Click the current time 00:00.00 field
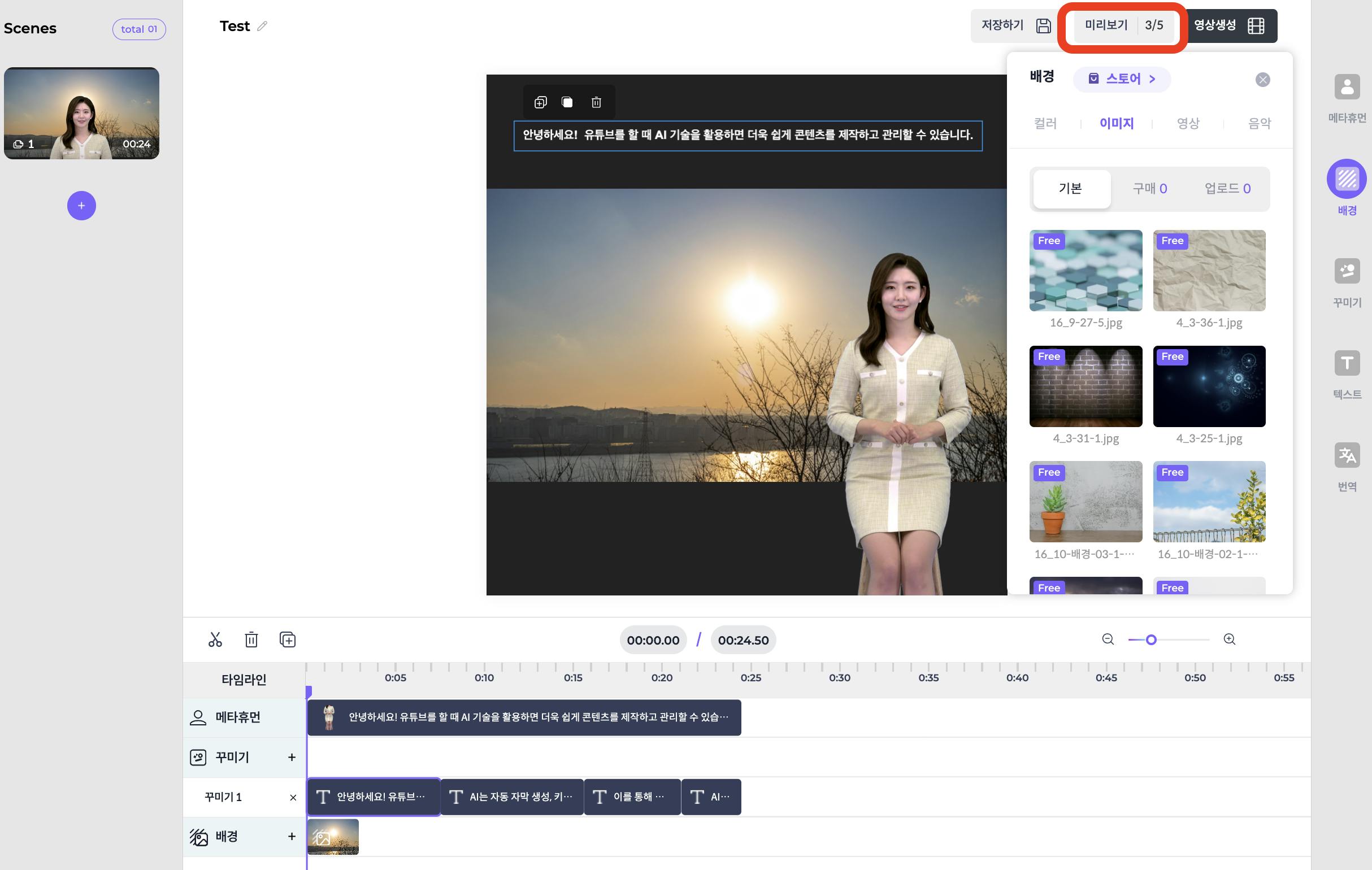The height and width of the screenshot is (870, 1372). click(653, 641)
